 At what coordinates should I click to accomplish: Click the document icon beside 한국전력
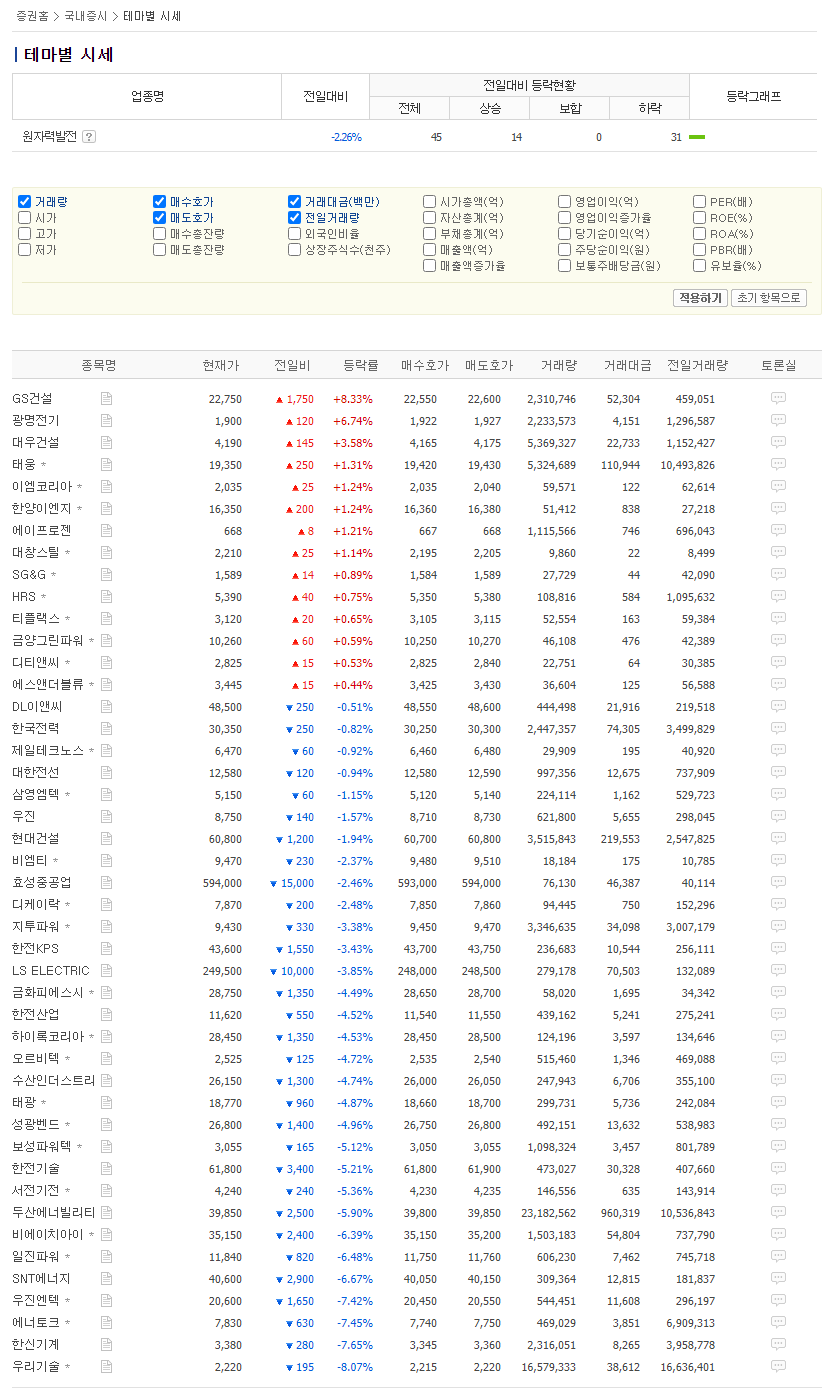(106, 729)
